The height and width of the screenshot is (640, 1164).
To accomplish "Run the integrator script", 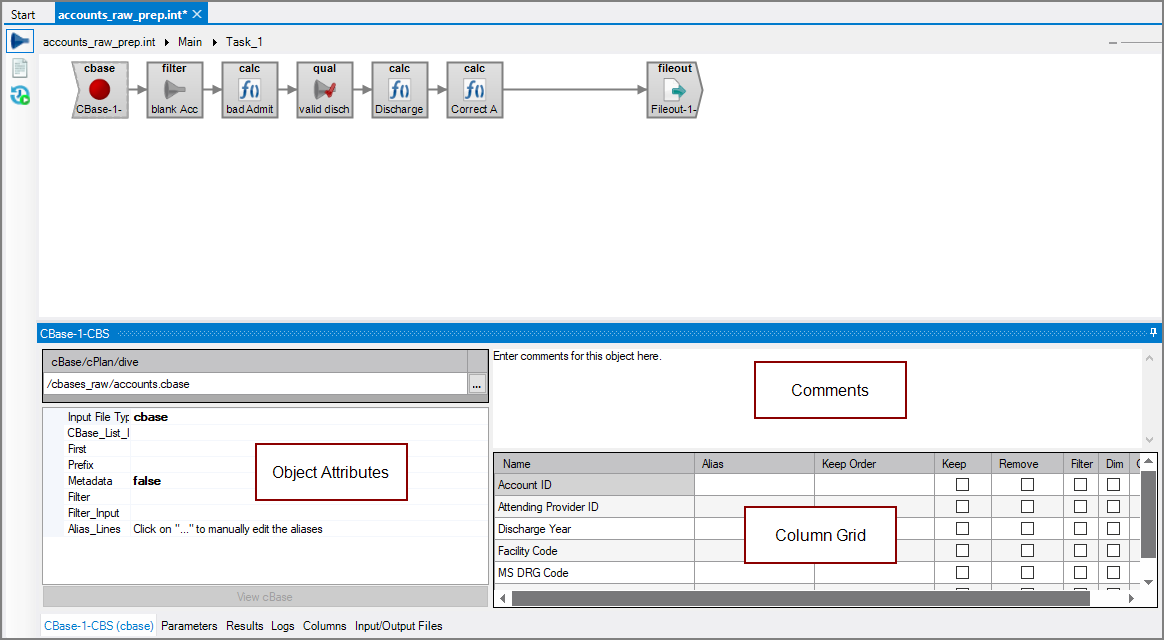I will 19,40.
